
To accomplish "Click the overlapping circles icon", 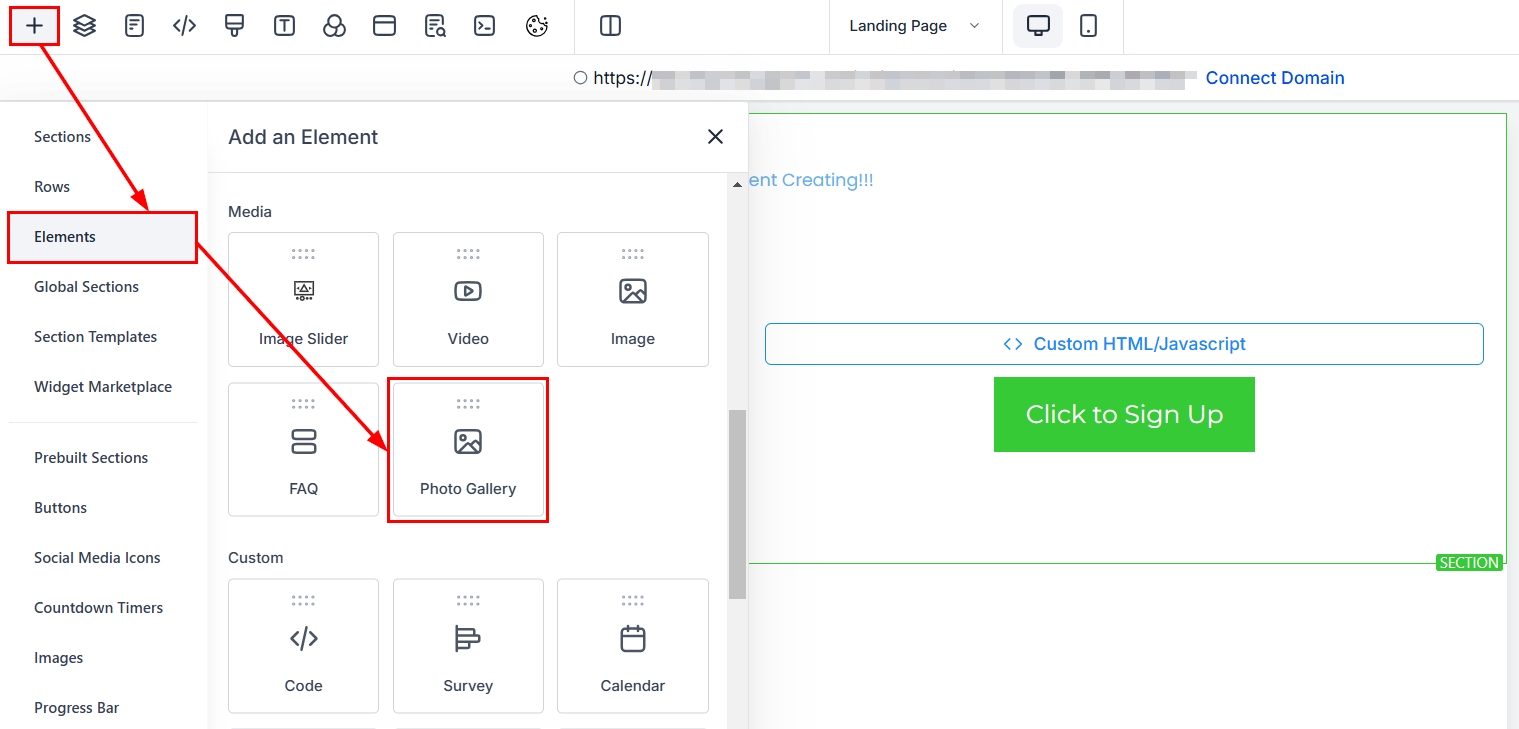I will (335, 26).
